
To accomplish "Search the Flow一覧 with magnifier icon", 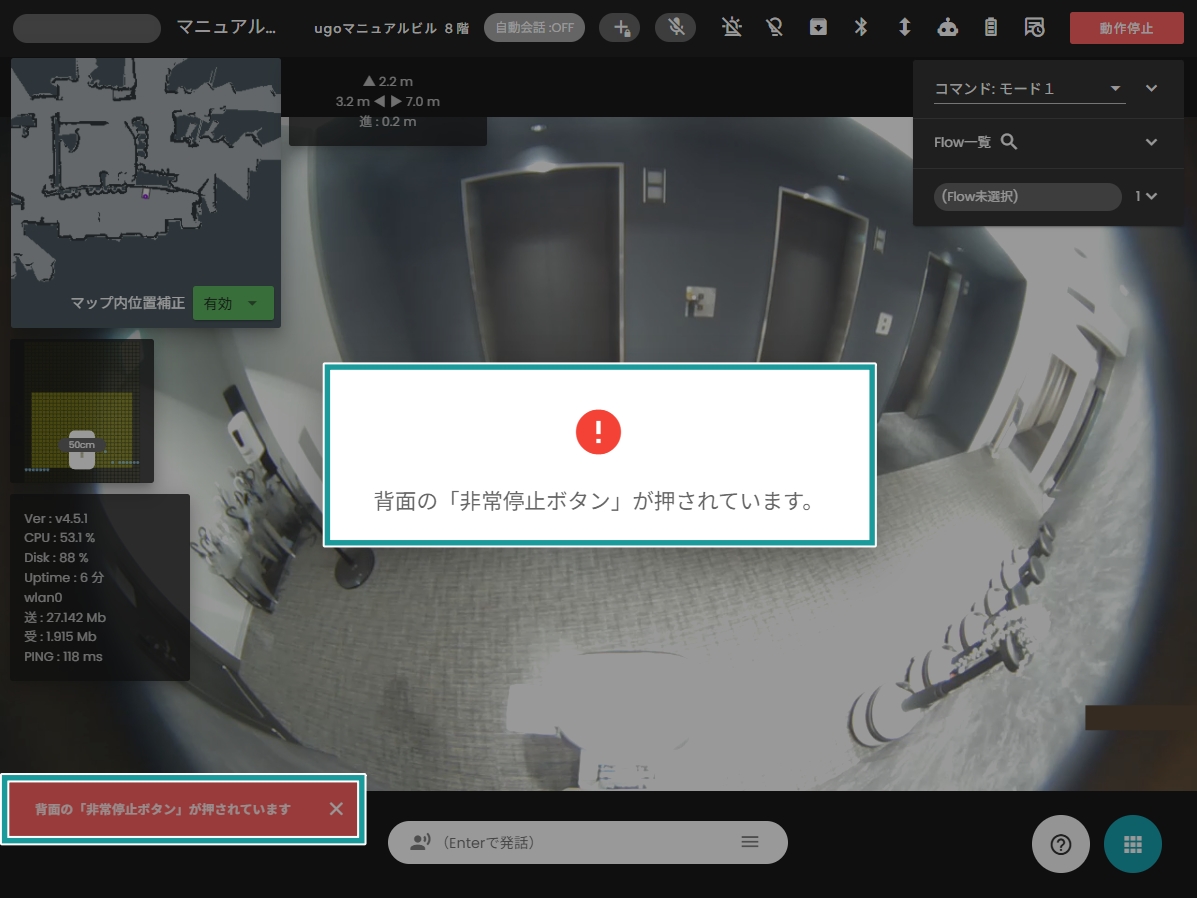I will [x=1008, y=142].
